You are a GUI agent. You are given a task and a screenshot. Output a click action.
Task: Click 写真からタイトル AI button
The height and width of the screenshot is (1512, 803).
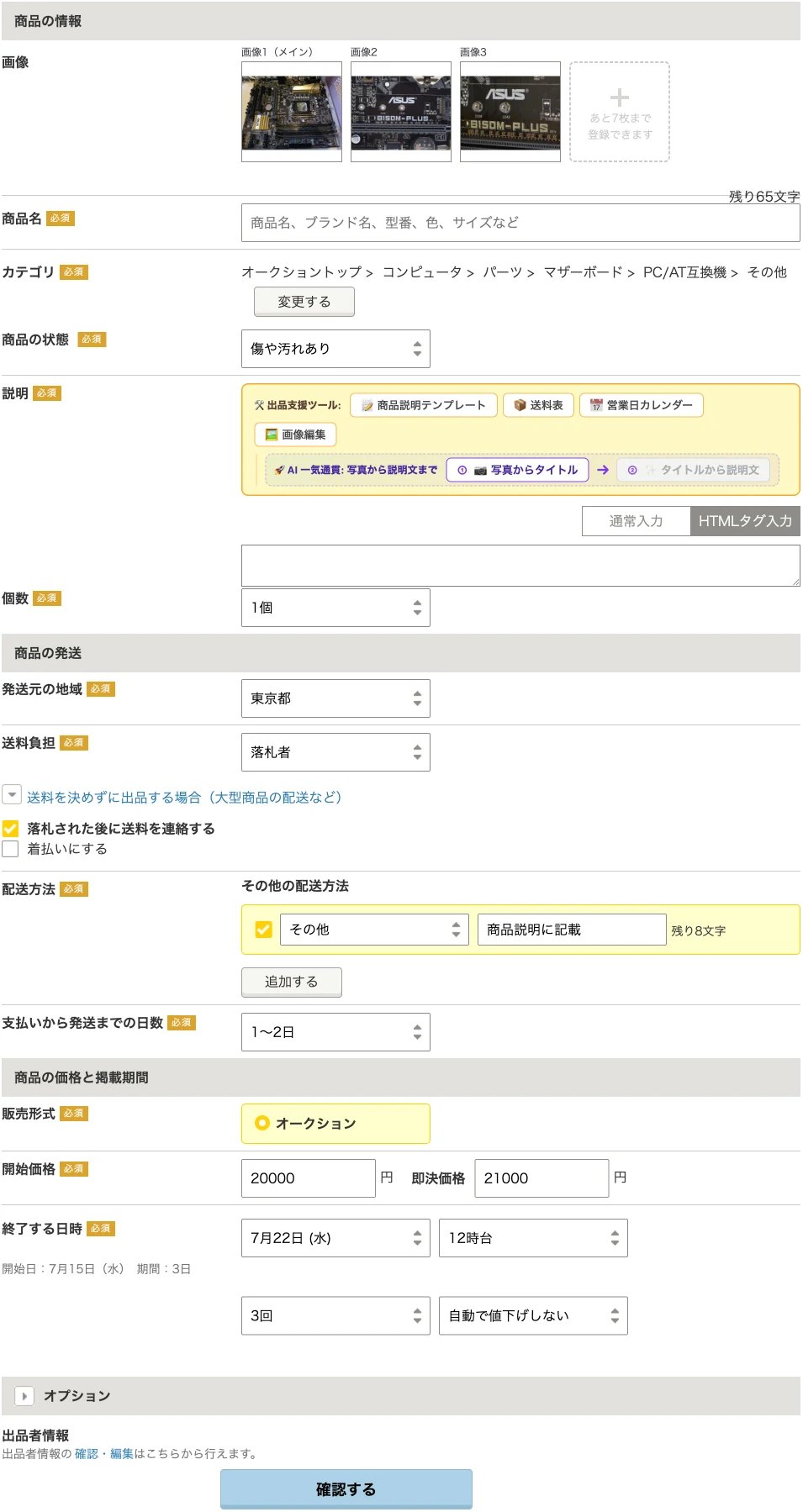click(x=516, y=470)
